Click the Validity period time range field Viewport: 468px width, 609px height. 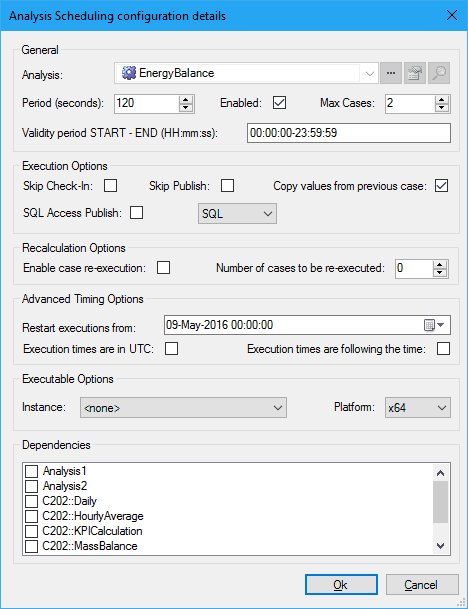click(x=349, y=133)
